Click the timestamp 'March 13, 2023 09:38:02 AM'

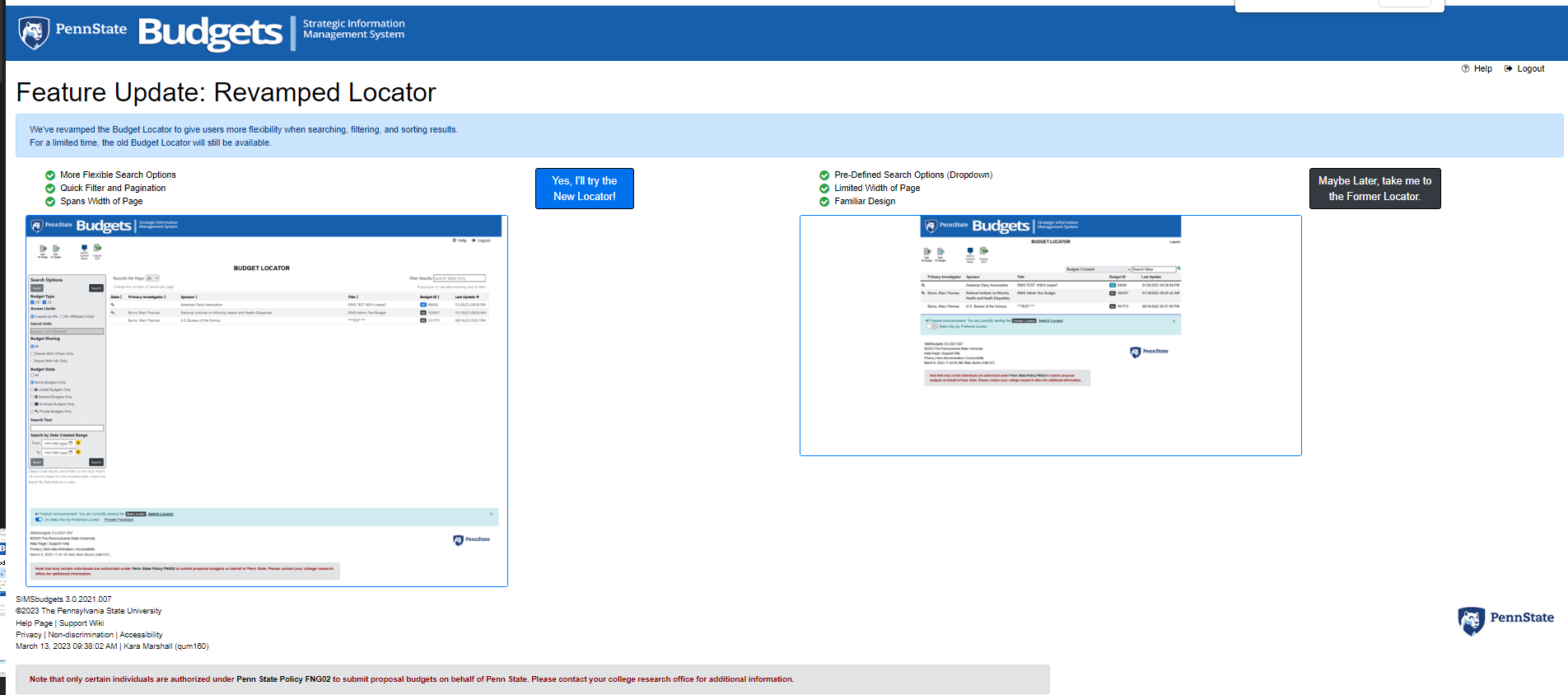66,646
